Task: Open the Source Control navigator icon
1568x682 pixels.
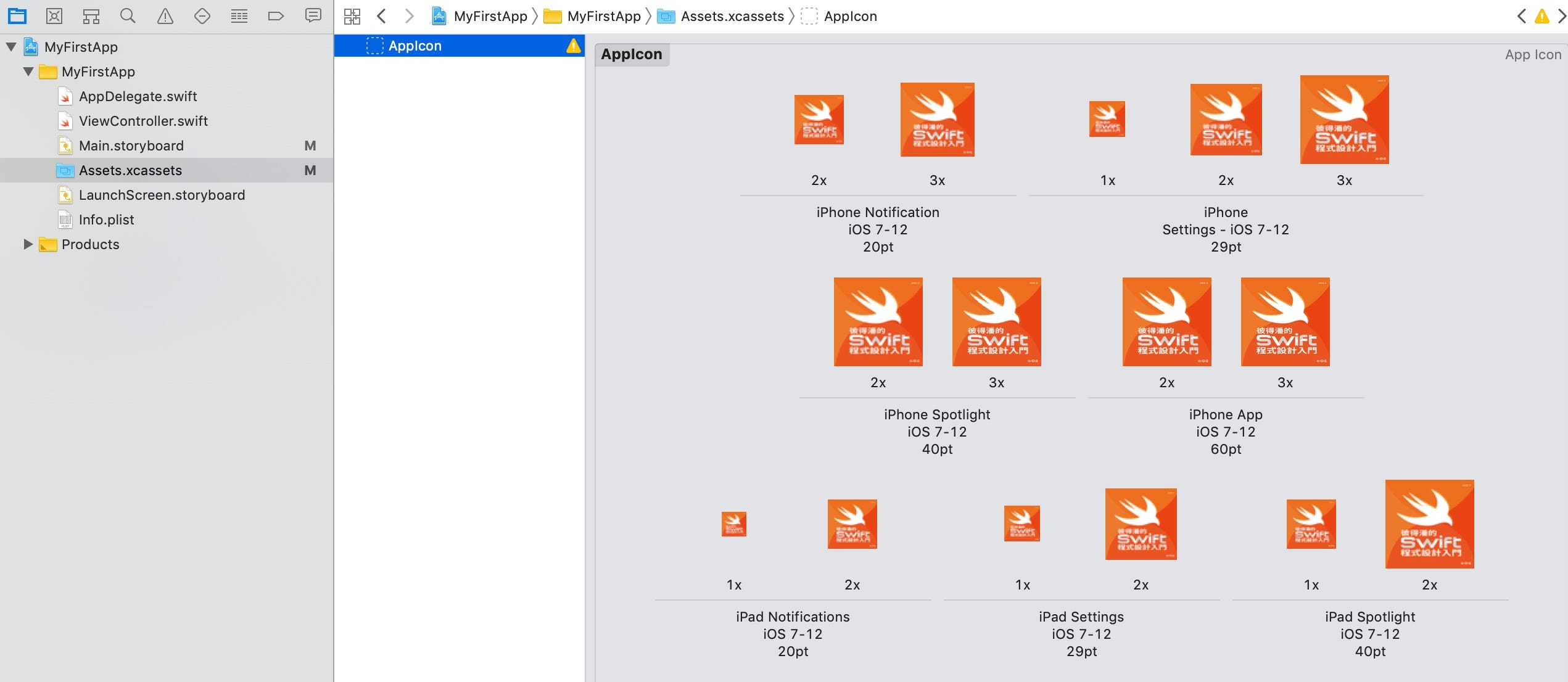Action: 54,16
